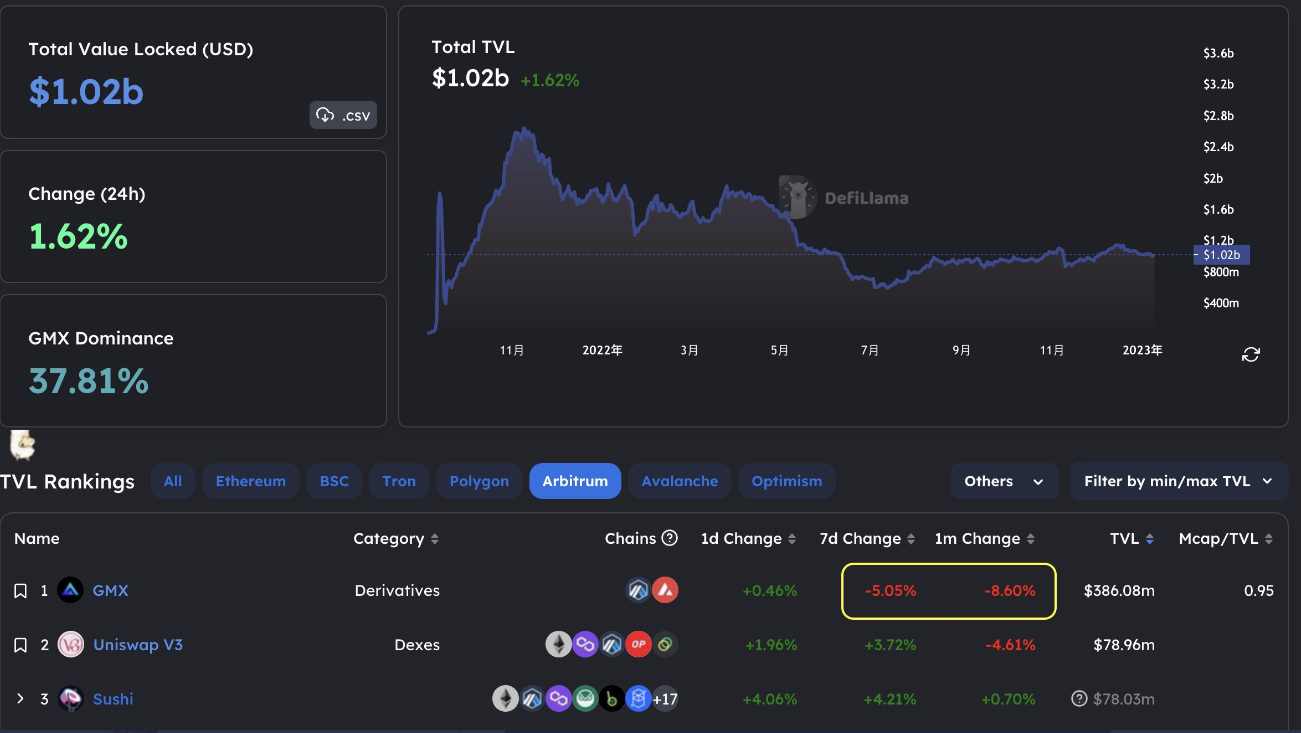Viewport: 1301px width, 733px height.
Task: Sort the table by 1m Change
Action: [x=985, y=539]
